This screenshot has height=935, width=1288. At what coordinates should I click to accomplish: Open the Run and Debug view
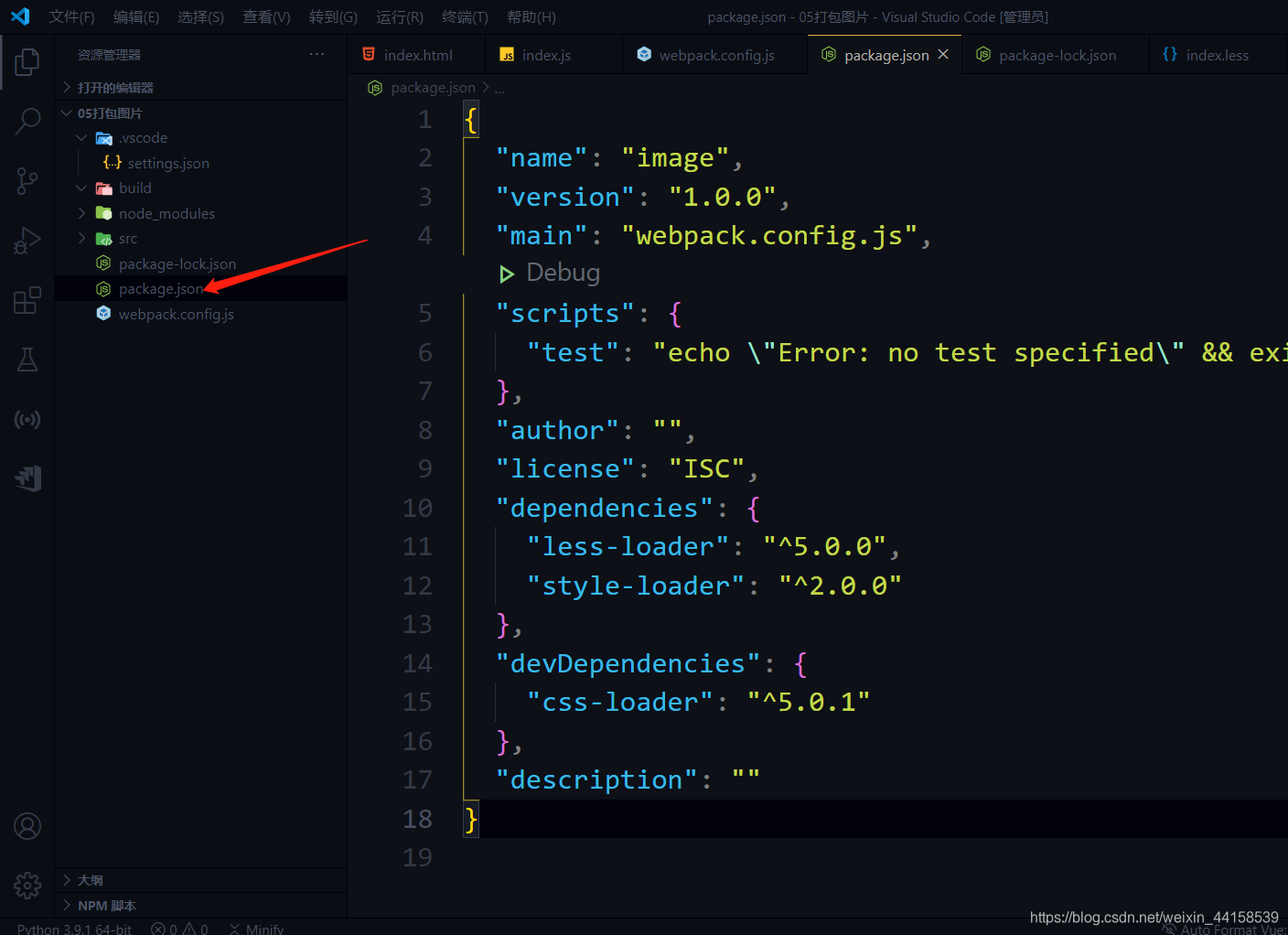[x=27, y=240]
